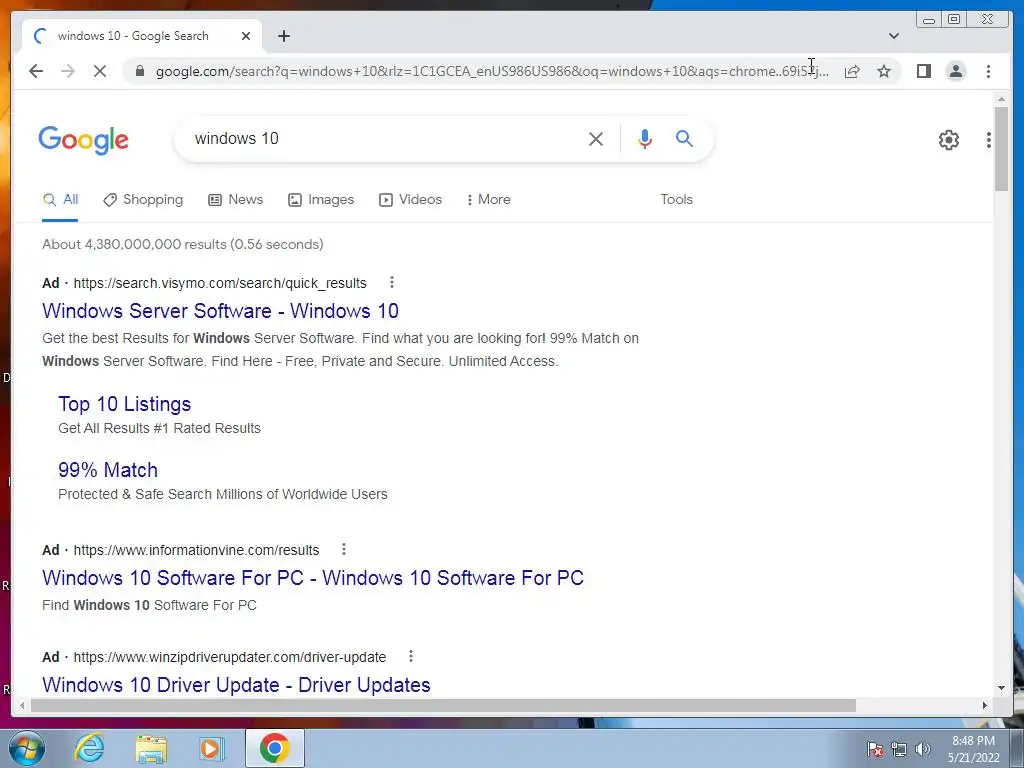Open 'Windows 10 Driver Update' ad link

[x=236, y=685]
